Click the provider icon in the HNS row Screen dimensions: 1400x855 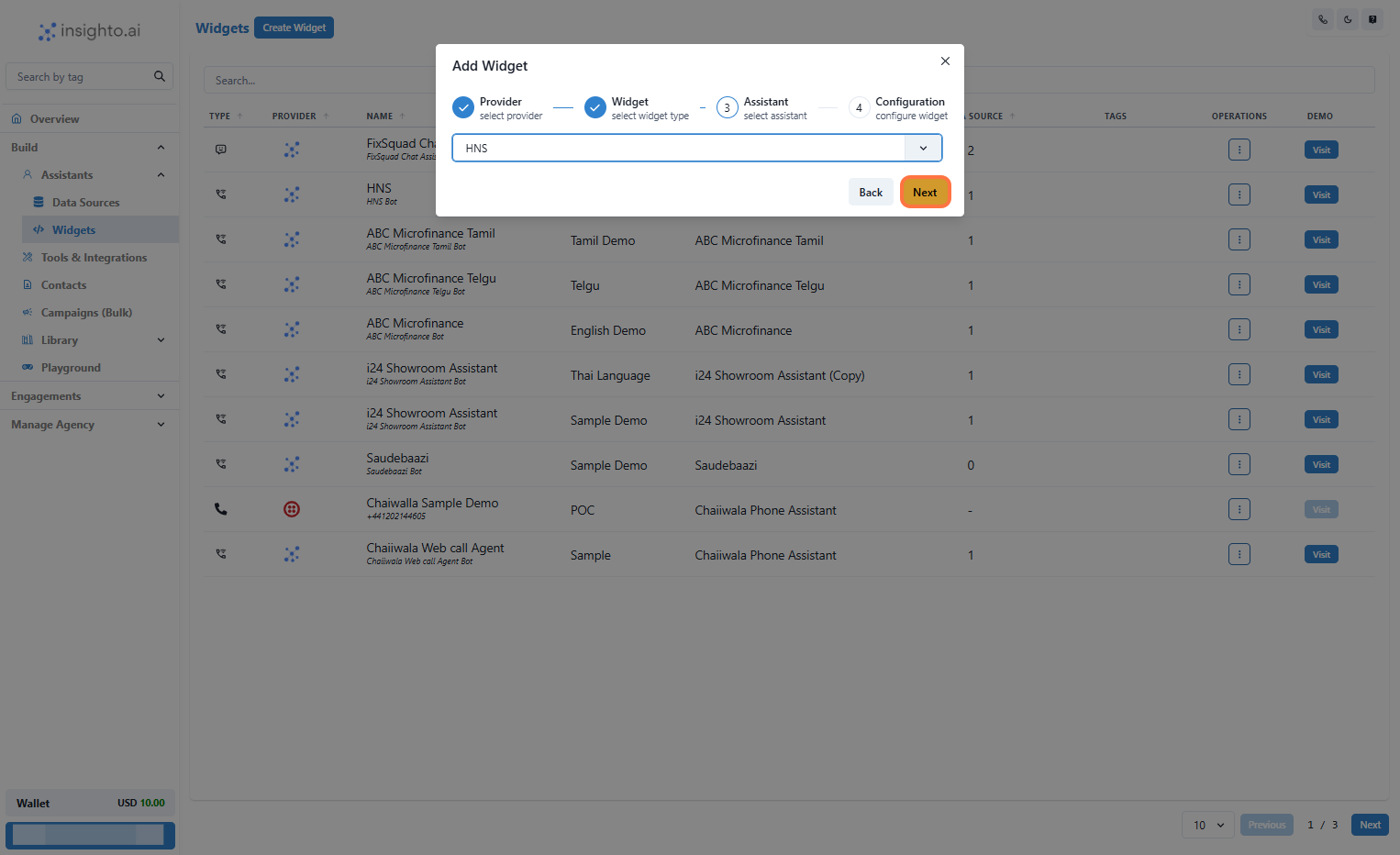(x=292, y=194)
